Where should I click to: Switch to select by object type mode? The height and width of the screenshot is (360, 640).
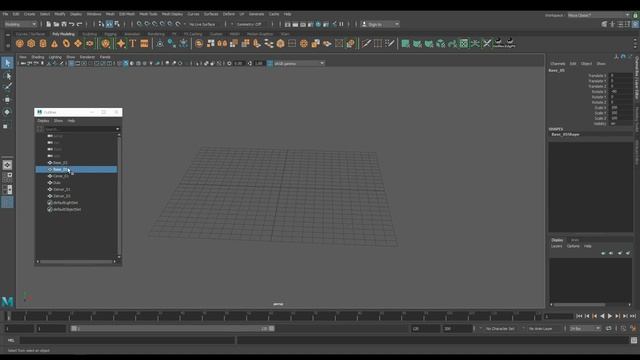coord(109,24)
